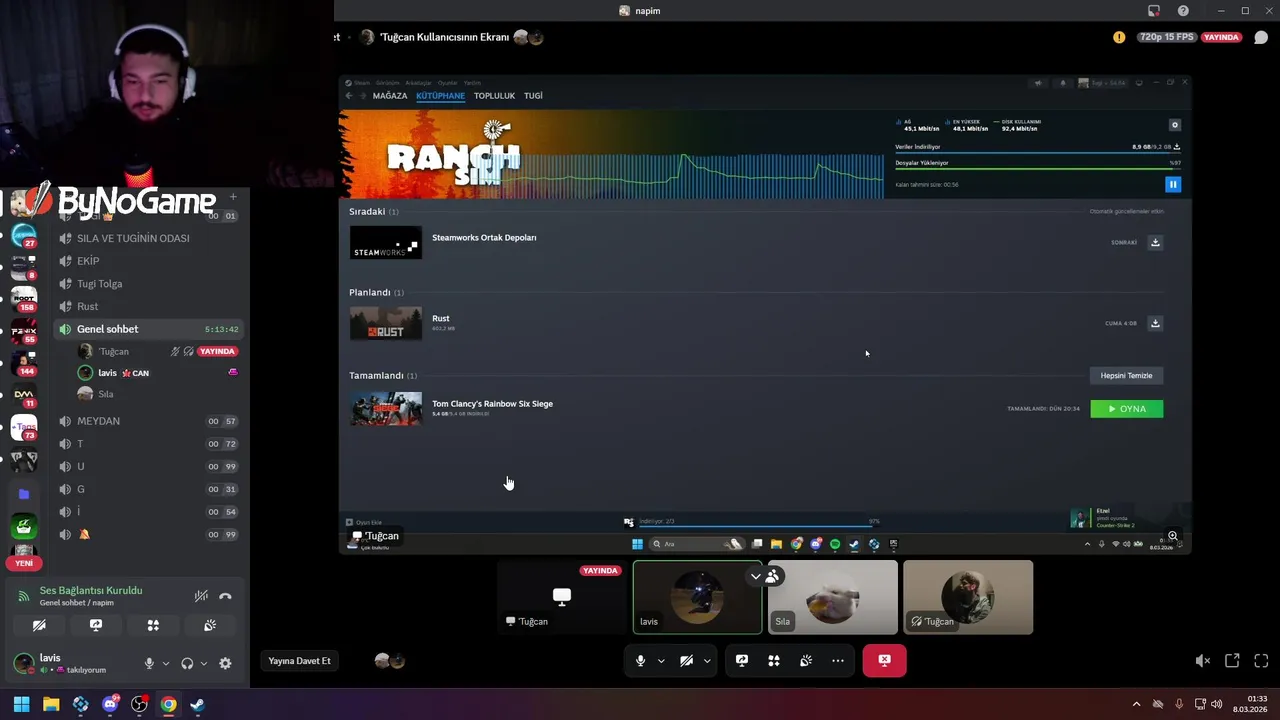
Task: Click the yellow warning icon in header
Action: point(1119,37)
